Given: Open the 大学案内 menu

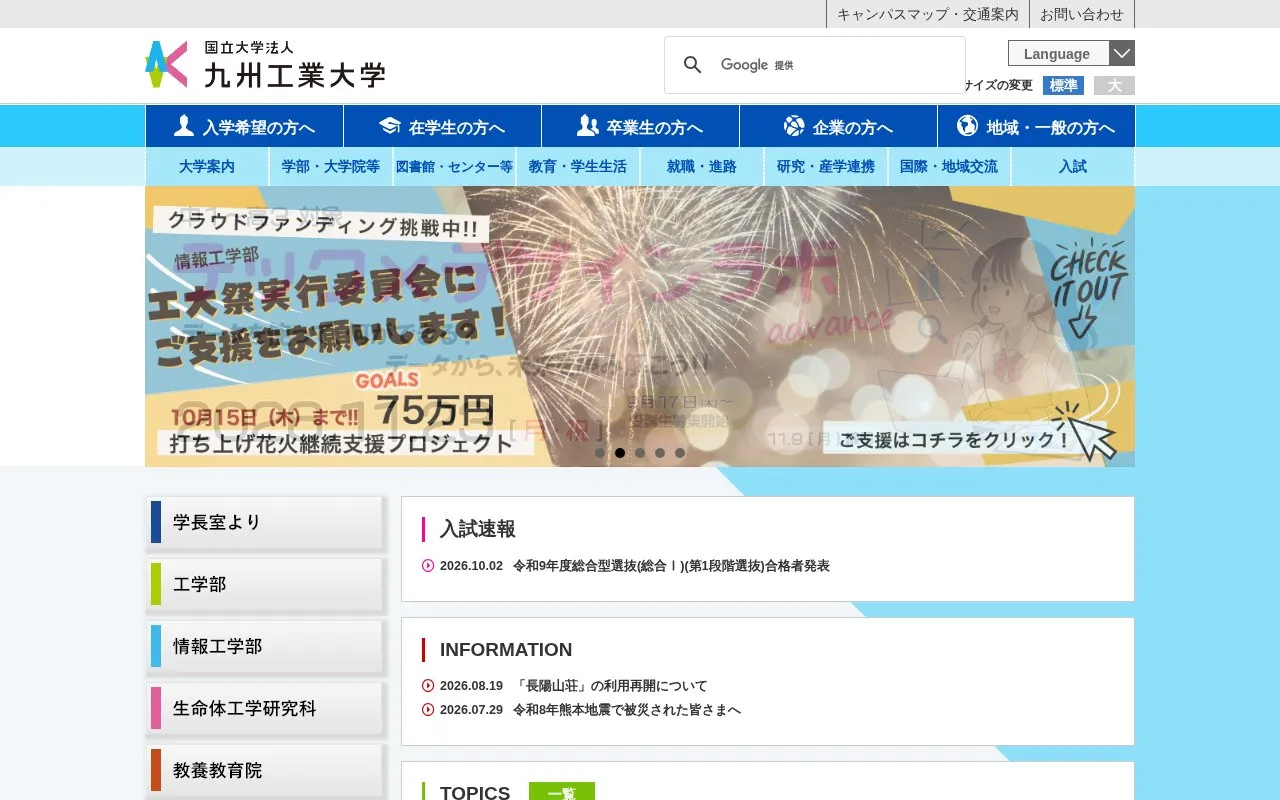Looking at the screenshot, I should point(207,167).
